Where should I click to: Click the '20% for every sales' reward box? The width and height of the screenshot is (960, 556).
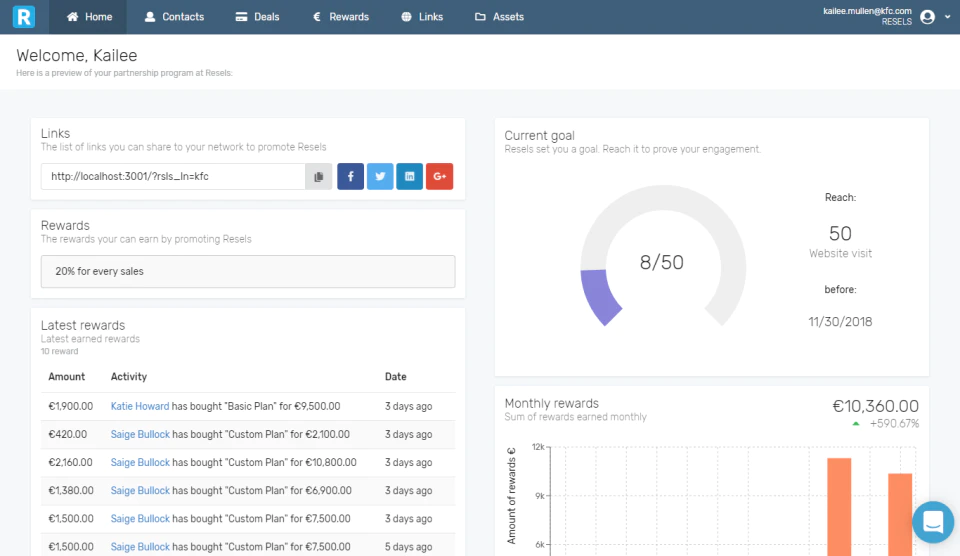point(248,271)
